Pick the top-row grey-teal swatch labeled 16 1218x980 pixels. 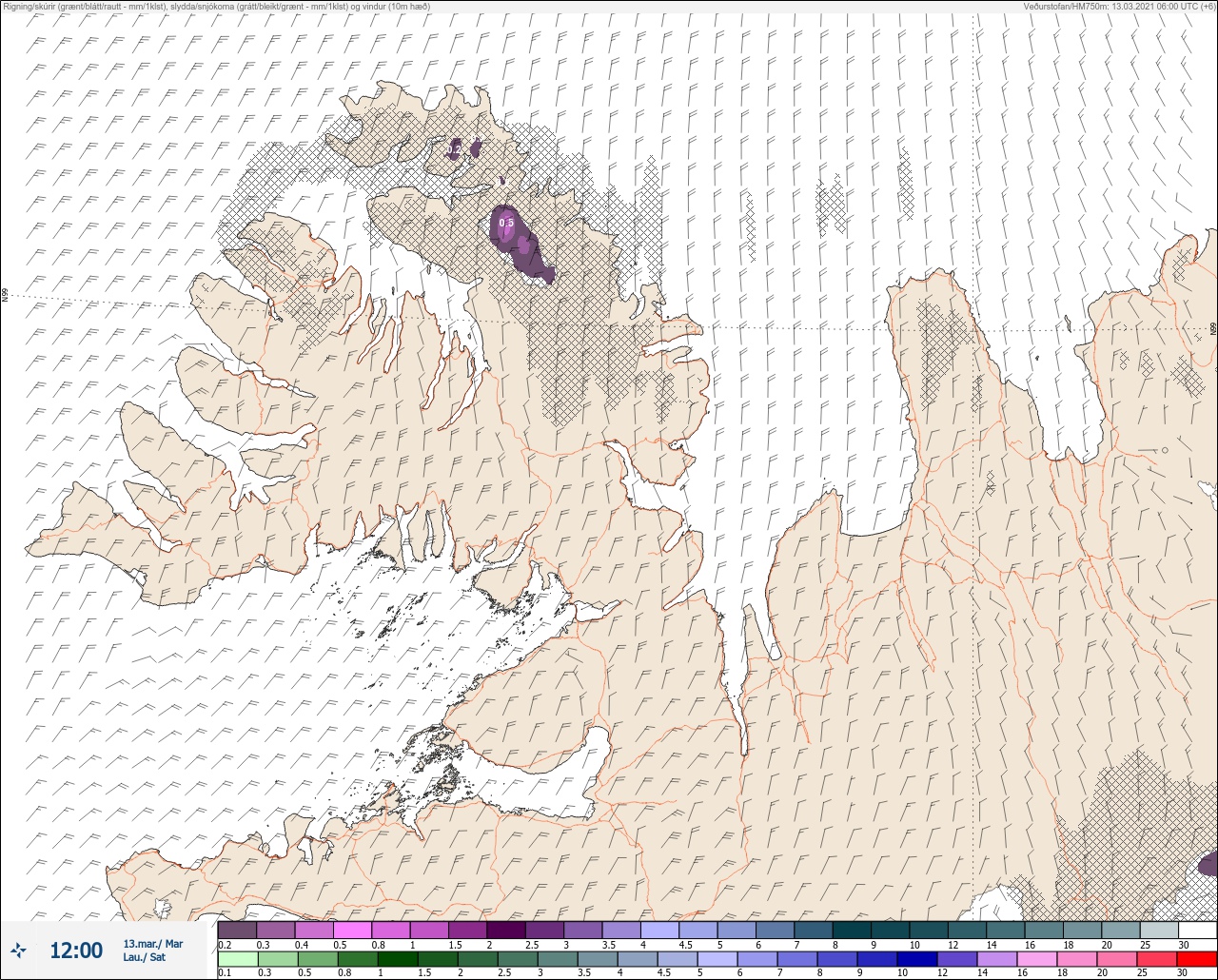pyautogui.click(x=1045, y=930)
